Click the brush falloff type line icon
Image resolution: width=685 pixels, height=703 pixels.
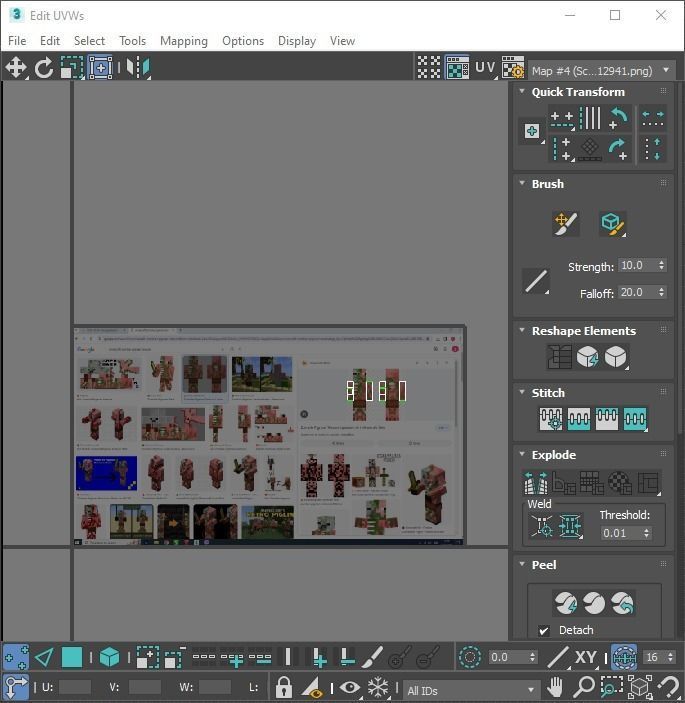coord(536,281)
